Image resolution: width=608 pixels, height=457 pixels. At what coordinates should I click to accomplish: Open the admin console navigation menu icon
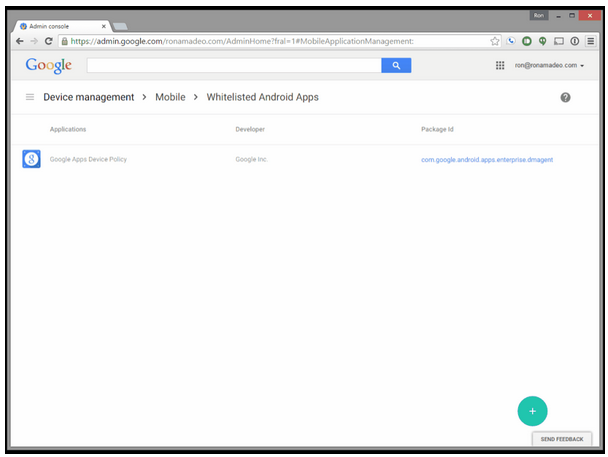pyautogui.click(x=30, y=97)
